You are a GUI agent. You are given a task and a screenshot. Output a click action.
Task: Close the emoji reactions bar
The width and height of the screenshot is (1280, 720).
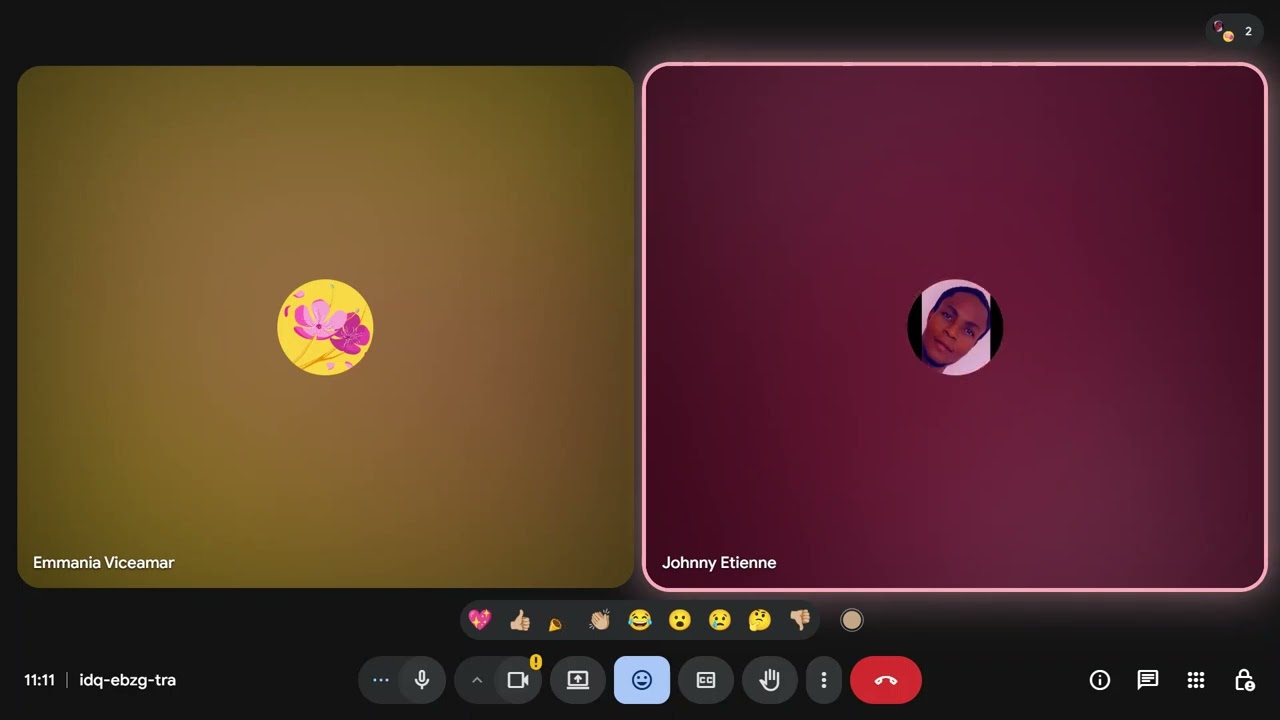point(642,680)
